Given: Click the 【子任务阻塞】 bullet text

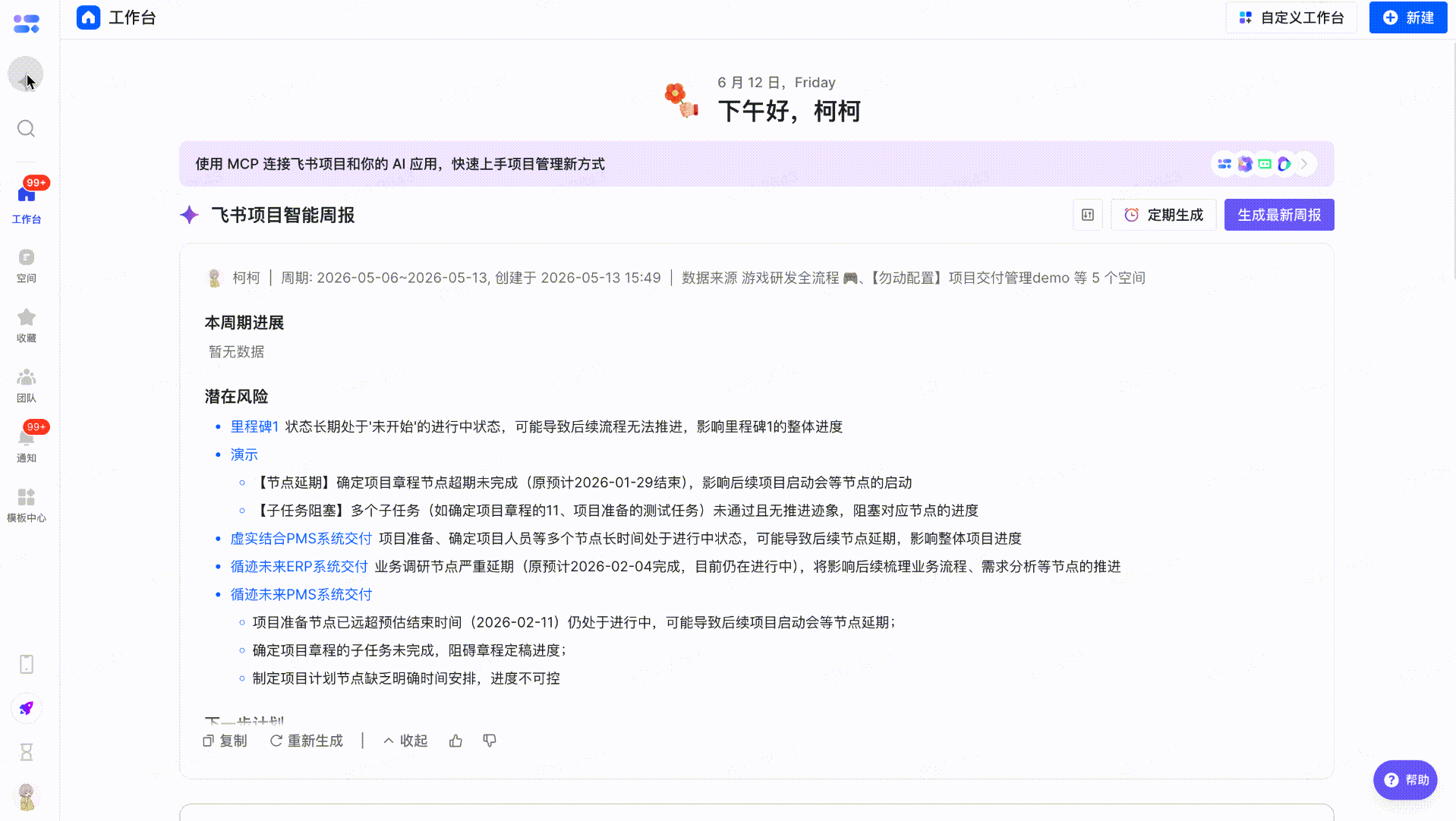Looking at the screenshot, I should point(616,511).
